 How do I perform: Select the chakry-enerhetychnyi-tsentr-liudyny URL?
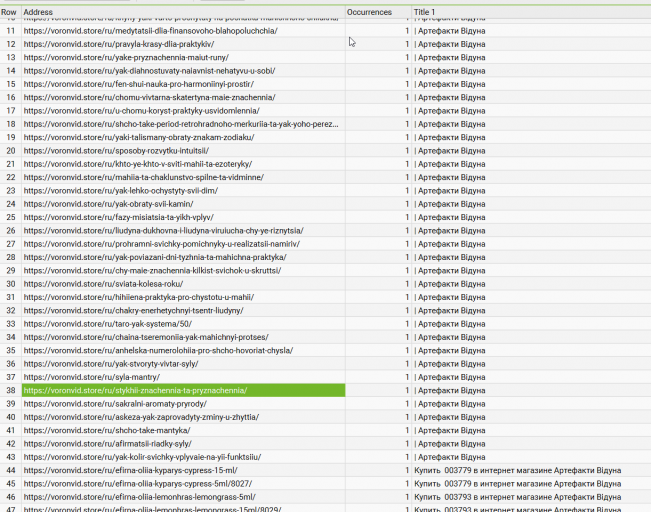pos(133,310)
